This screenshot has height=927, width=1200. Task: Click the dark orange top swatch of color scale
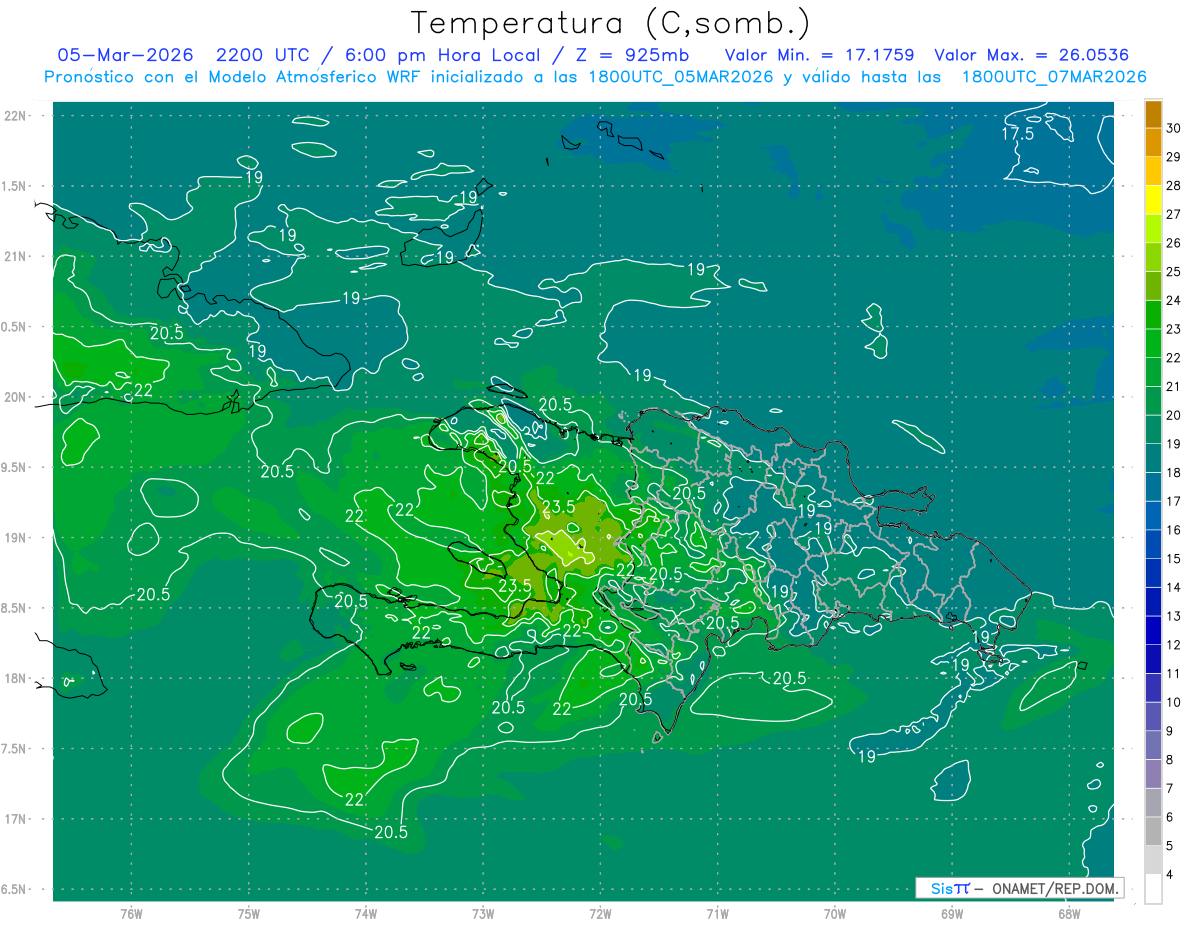[x=1153, y=114]
